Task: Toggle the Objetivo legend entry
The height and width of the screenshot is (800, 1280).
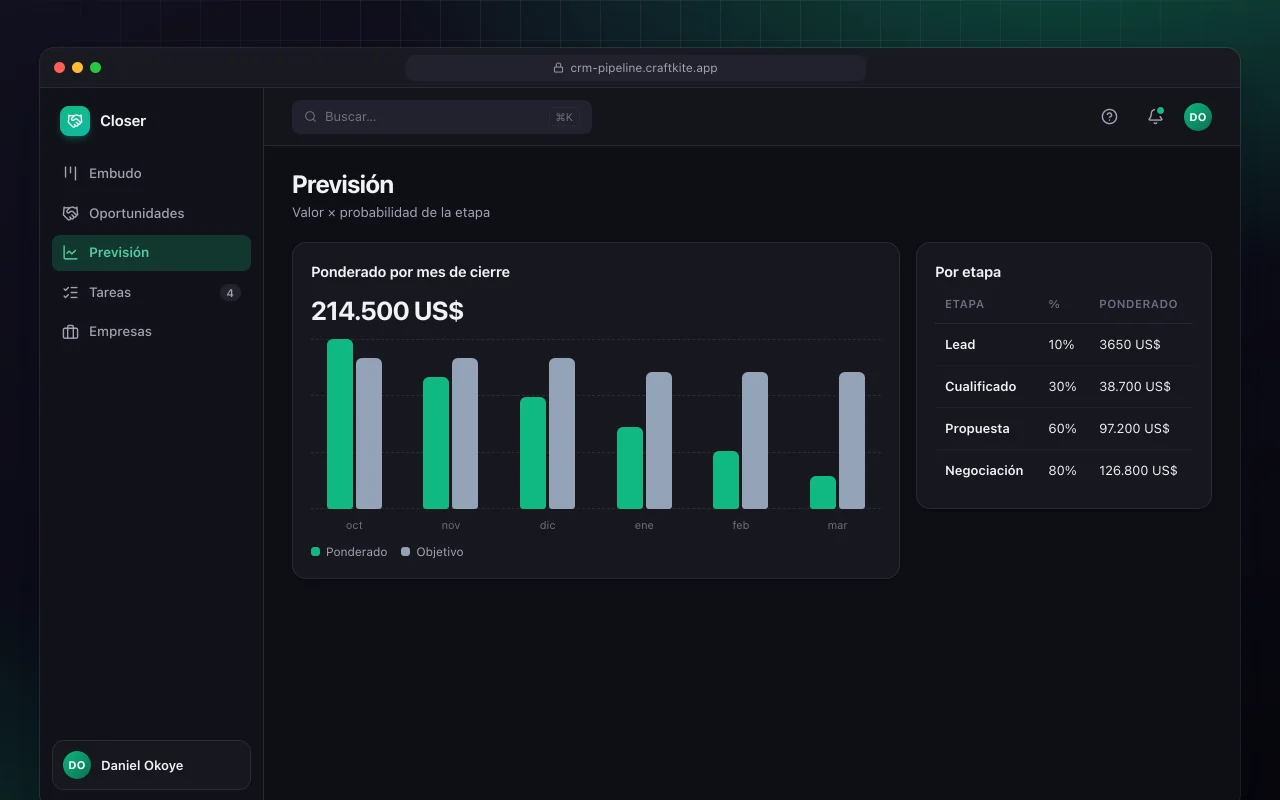Action: click(432, 552)
